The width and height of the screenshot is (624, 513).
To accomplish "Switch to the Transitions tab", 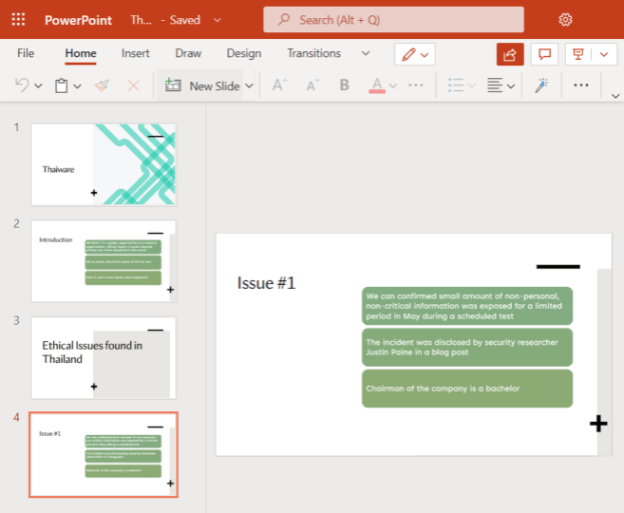I will tap(314, 53).
